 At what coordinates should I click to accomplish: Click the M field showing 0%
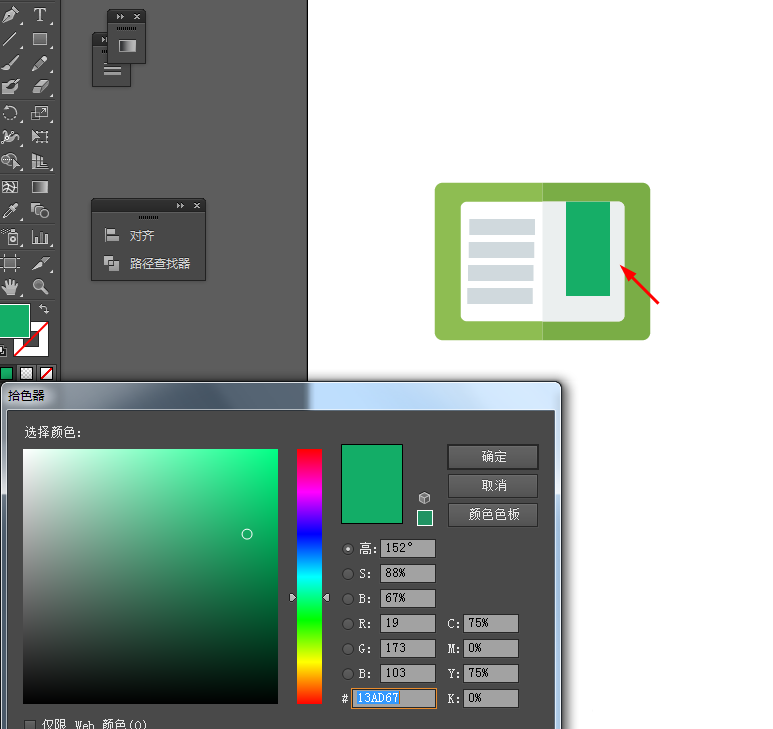point(491,649)
